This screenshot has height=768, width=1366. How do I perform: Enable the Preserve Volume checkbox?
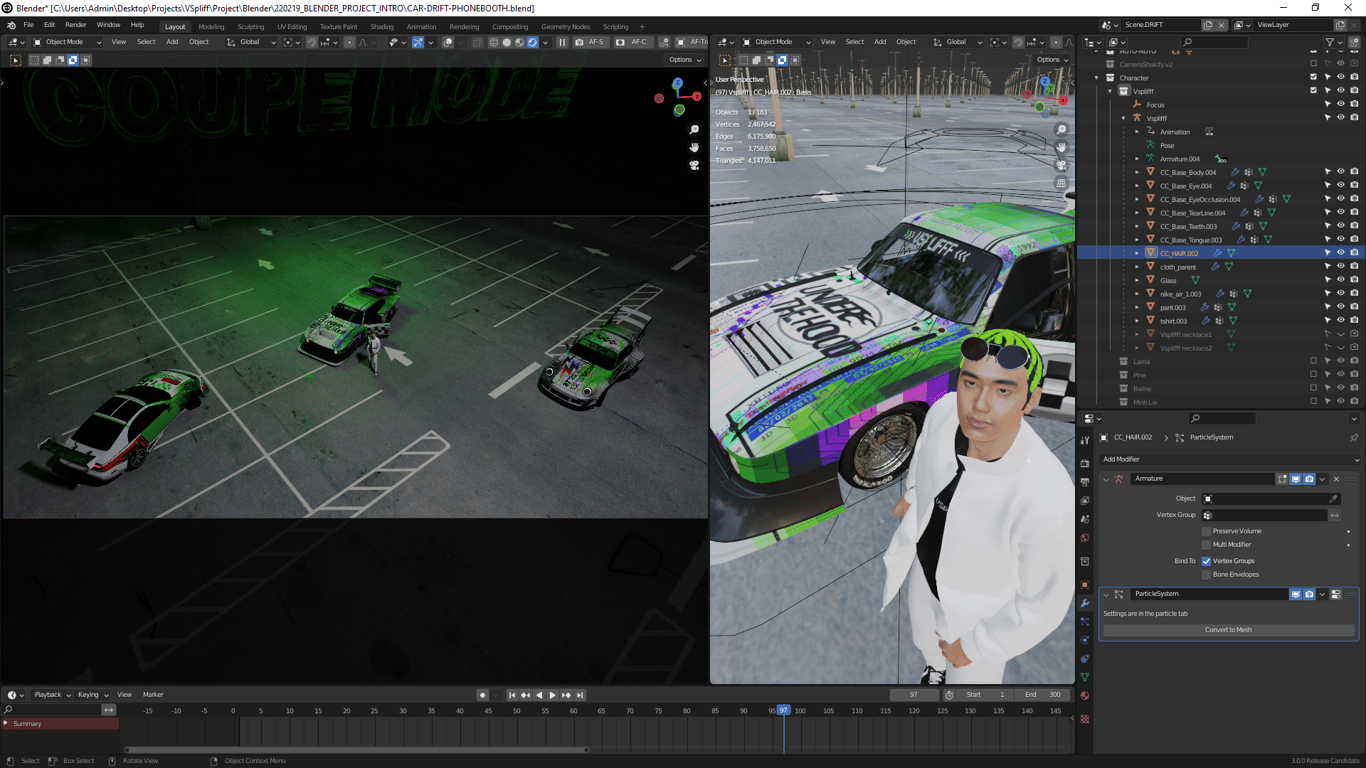coord(1206,531)
